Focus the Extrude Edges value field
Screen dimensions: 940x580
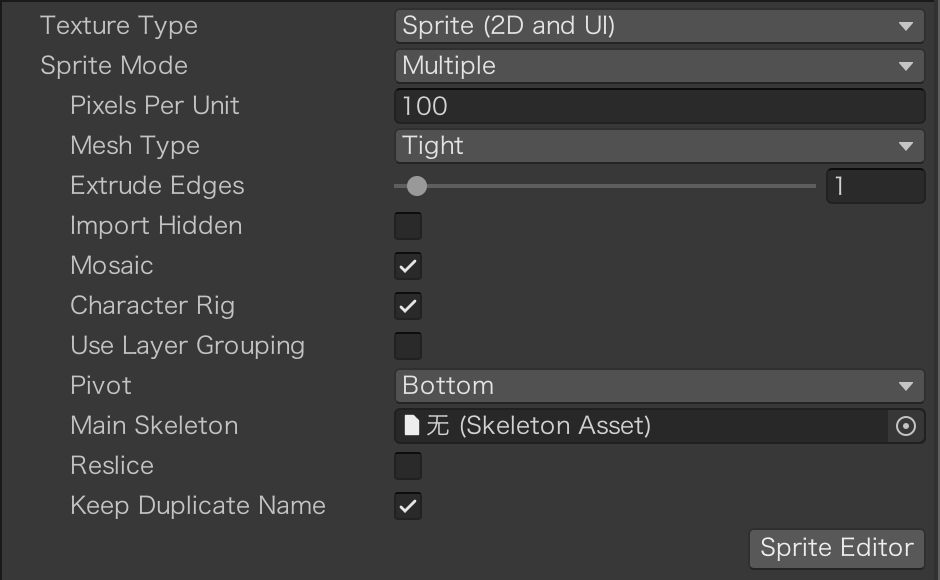tap(875, 186)
